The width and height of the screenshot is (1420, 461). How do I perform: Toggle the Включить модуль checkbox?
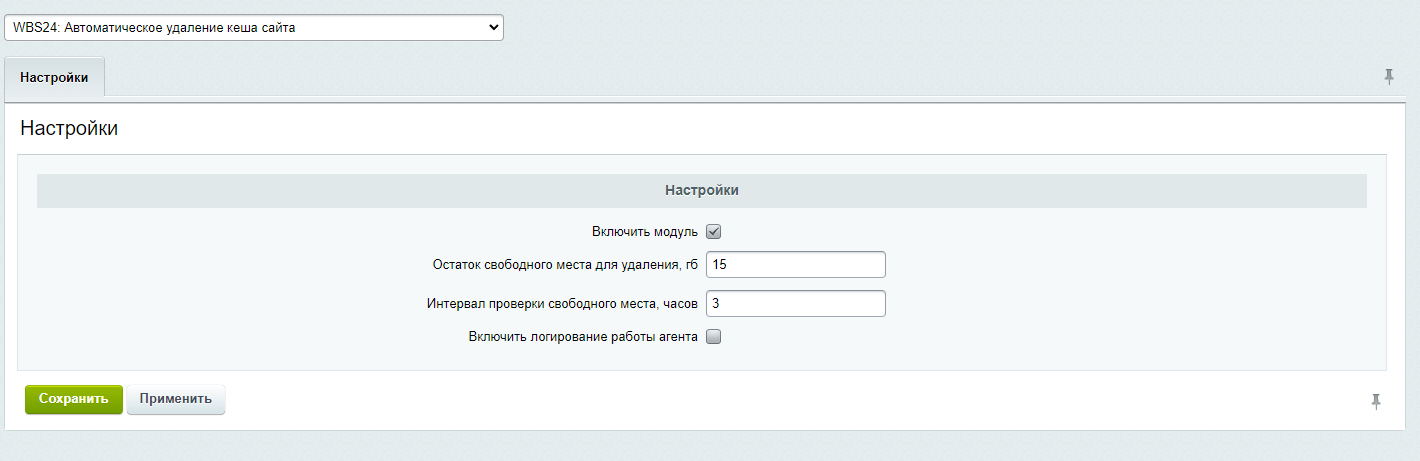[x=714, y=232]
